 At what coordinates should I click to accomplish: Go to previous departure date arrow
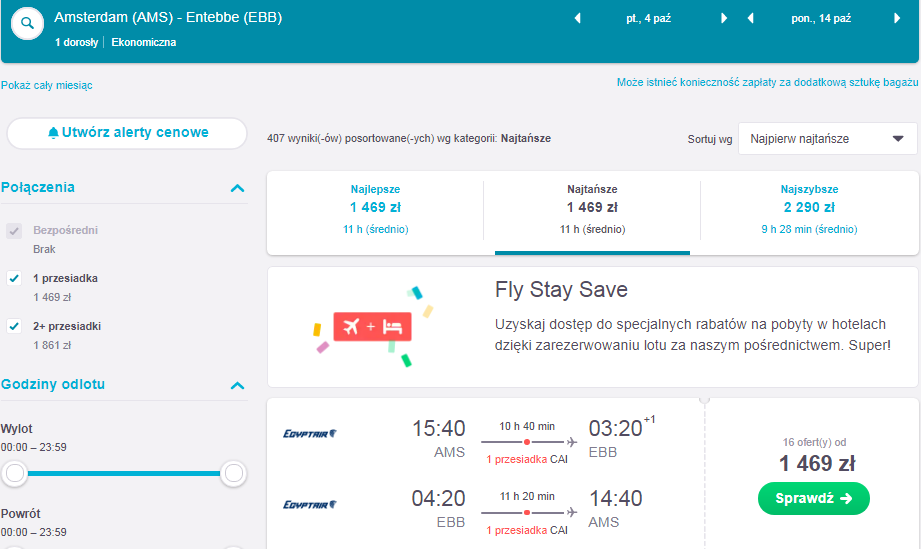(x=577, y=18)
